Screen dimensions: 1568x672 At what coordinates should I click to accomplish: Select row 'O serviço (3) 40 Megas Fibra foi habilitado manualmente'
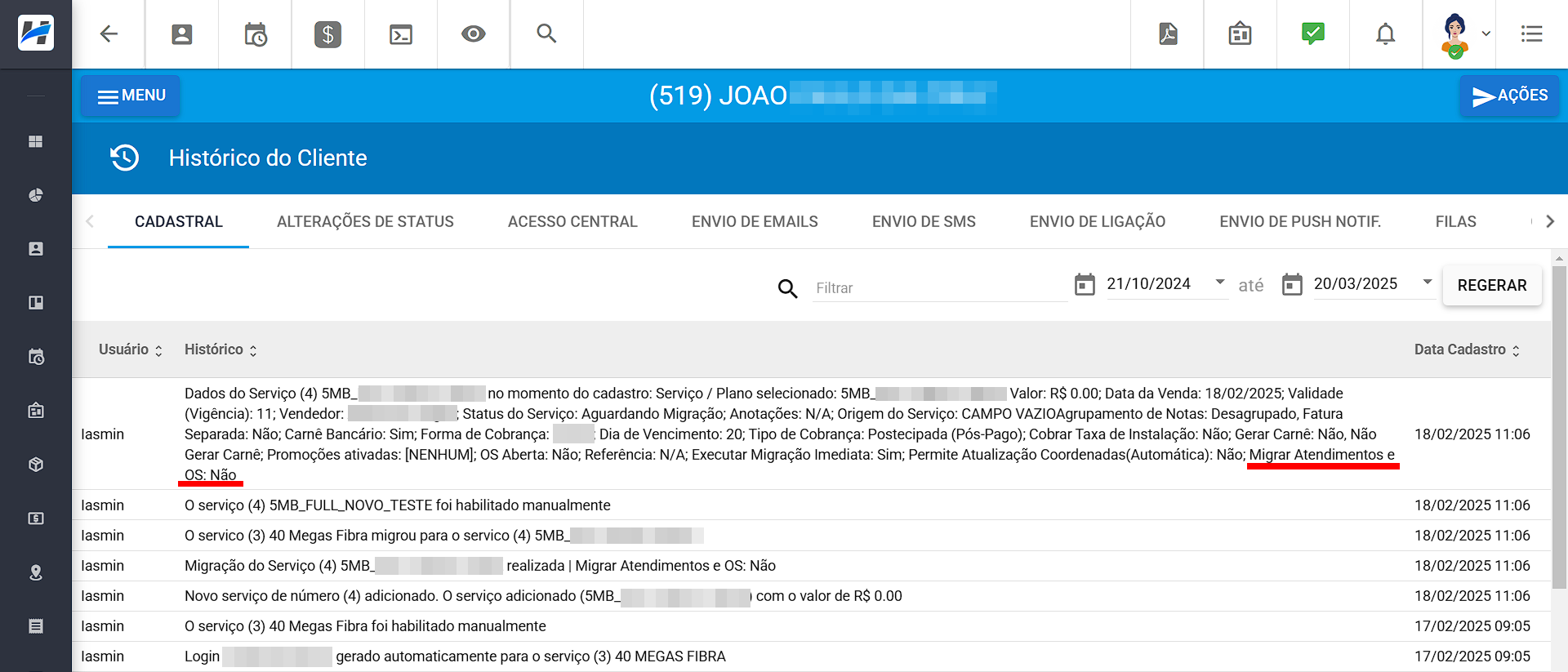point(811,626)
